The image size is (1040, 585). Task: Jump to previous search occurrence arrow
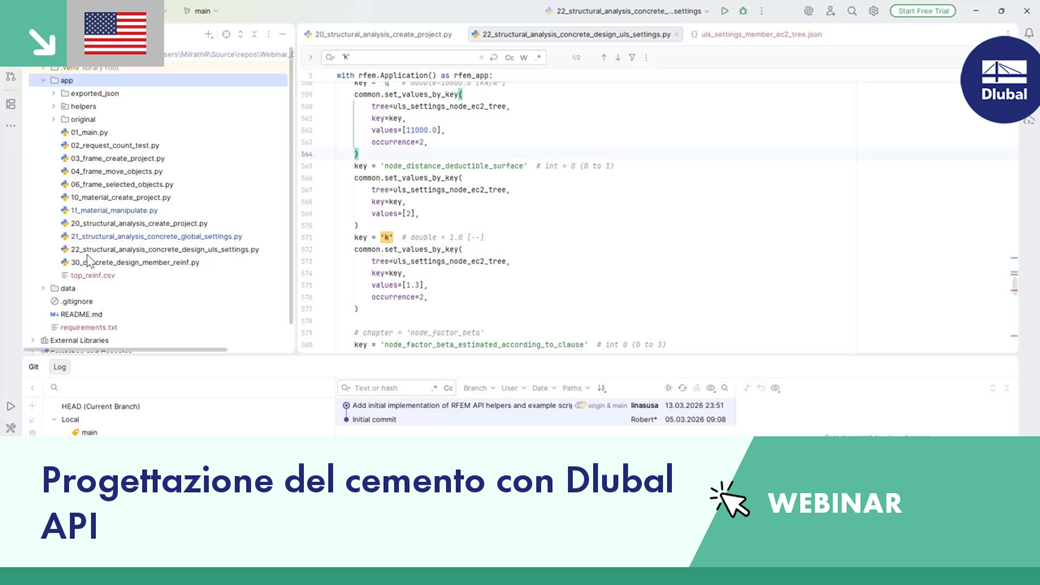pos(604,58)
